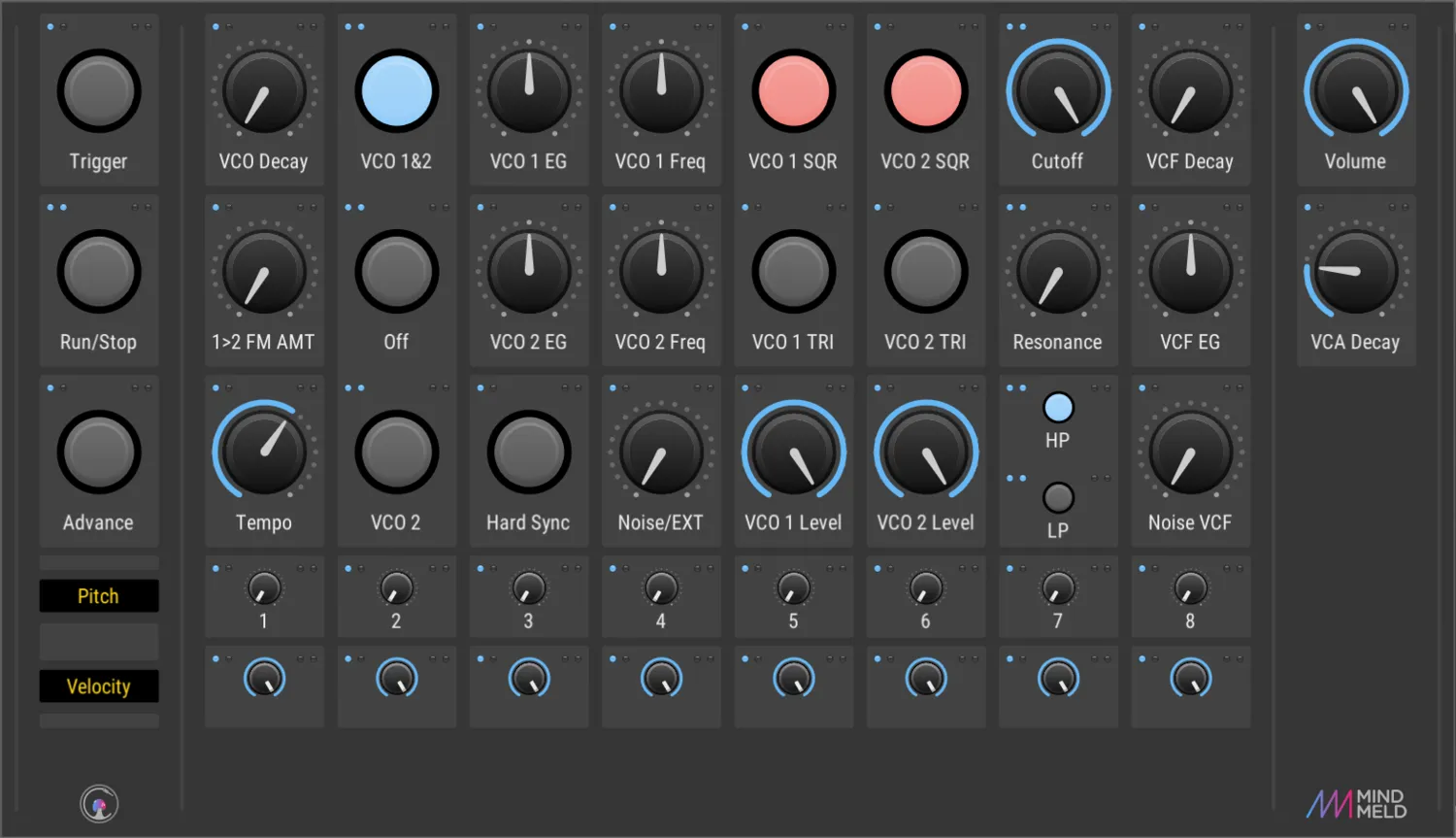Toggle the Off sequencer mode button
Viewport: 1456px width, 838px height.
397,272
